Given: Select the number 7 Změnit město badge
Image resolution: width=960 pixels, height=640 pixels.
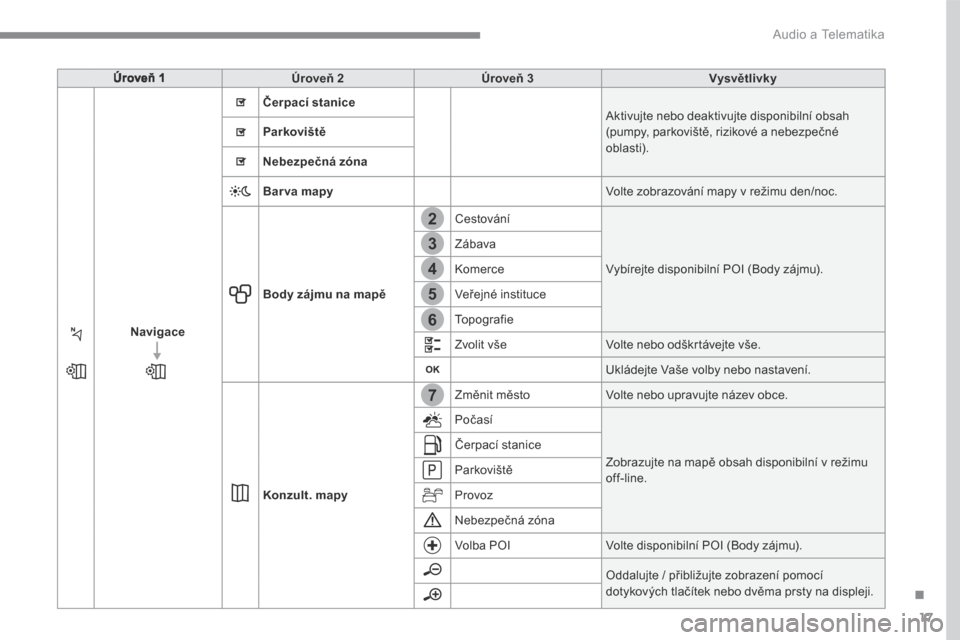Looking at the screenshot, I should 432,394.
